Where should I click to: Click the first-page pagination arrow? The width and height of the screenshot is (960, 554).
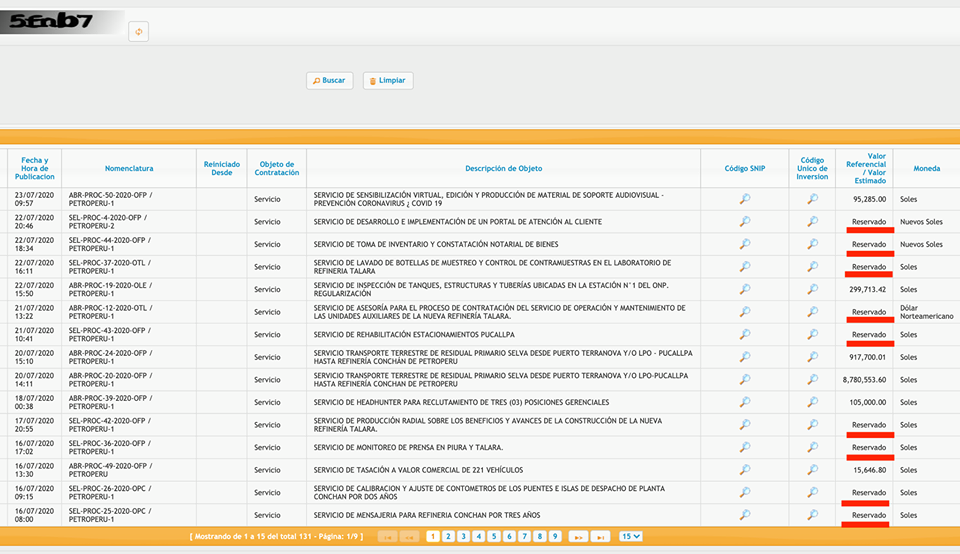(x=387, y=537)
